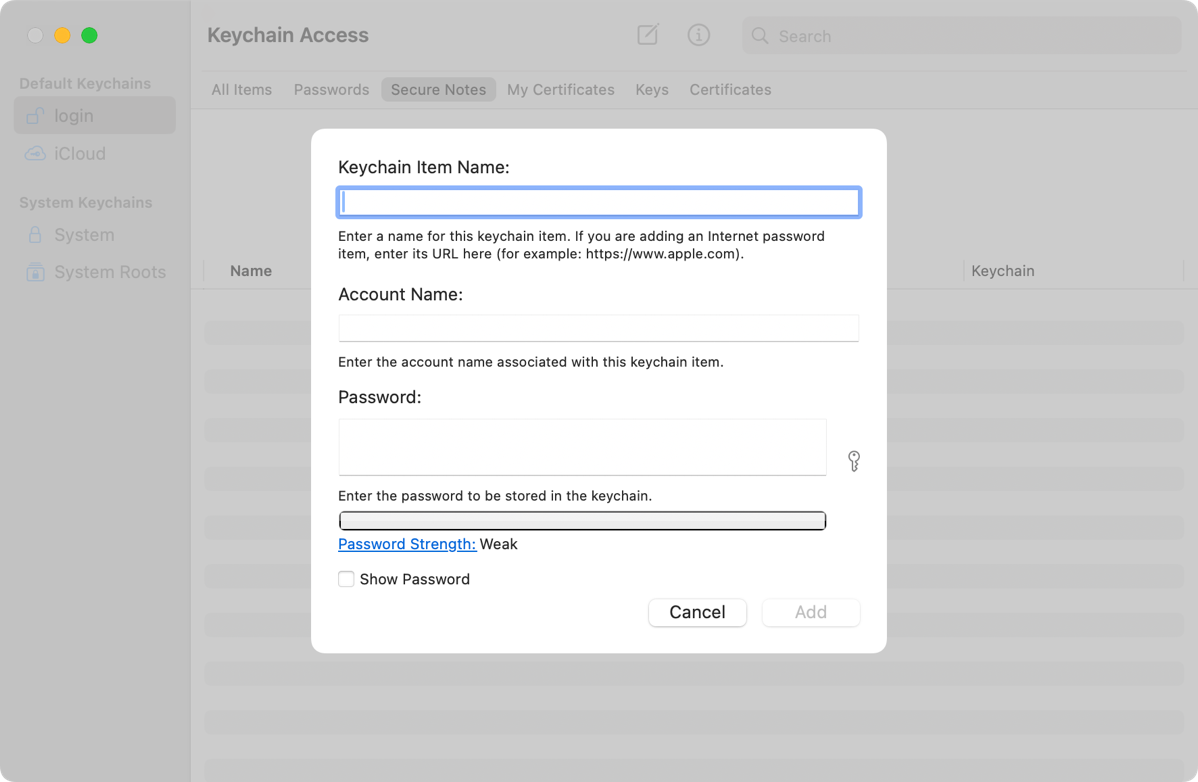Click inside the Password text box
1198x782 pixels.
(x=582, y=447)
